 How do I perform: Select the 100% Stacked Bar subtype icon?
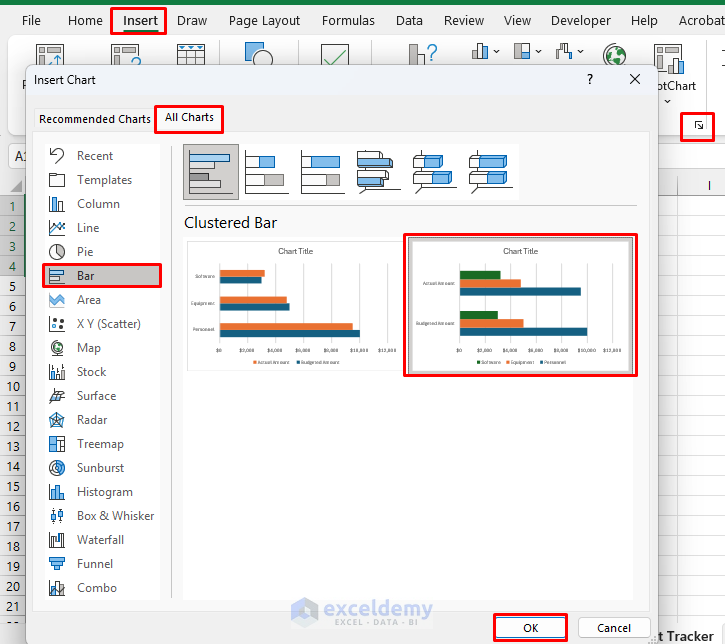[x=322, y=172]
